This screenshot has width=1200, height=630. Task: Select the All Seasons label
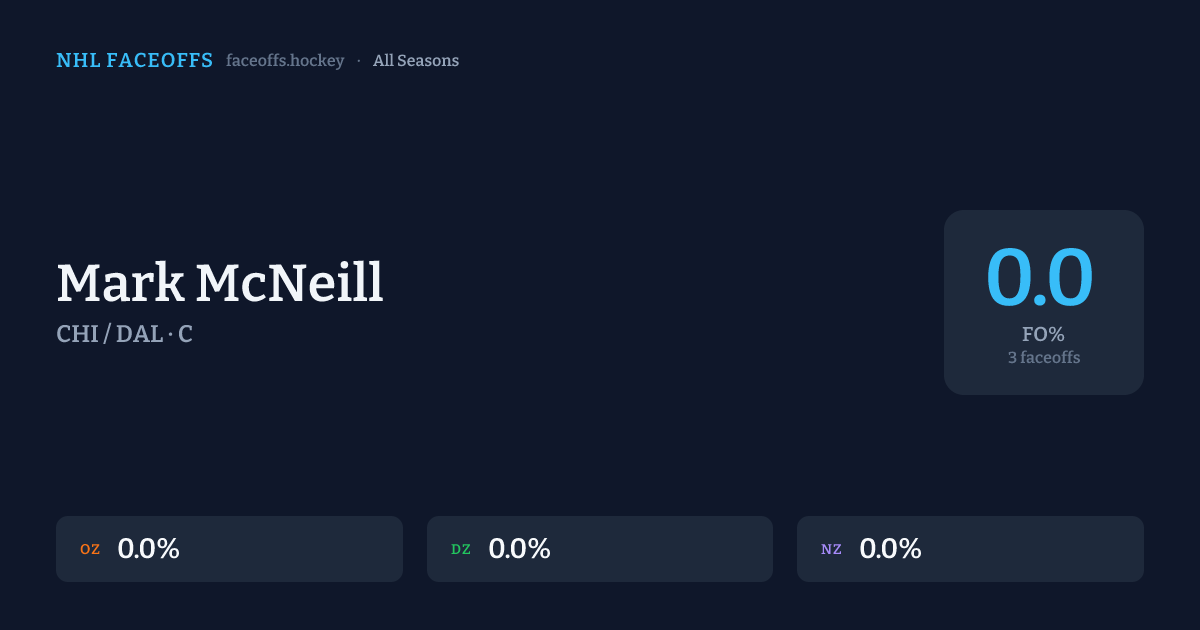(x=416, y=61)
